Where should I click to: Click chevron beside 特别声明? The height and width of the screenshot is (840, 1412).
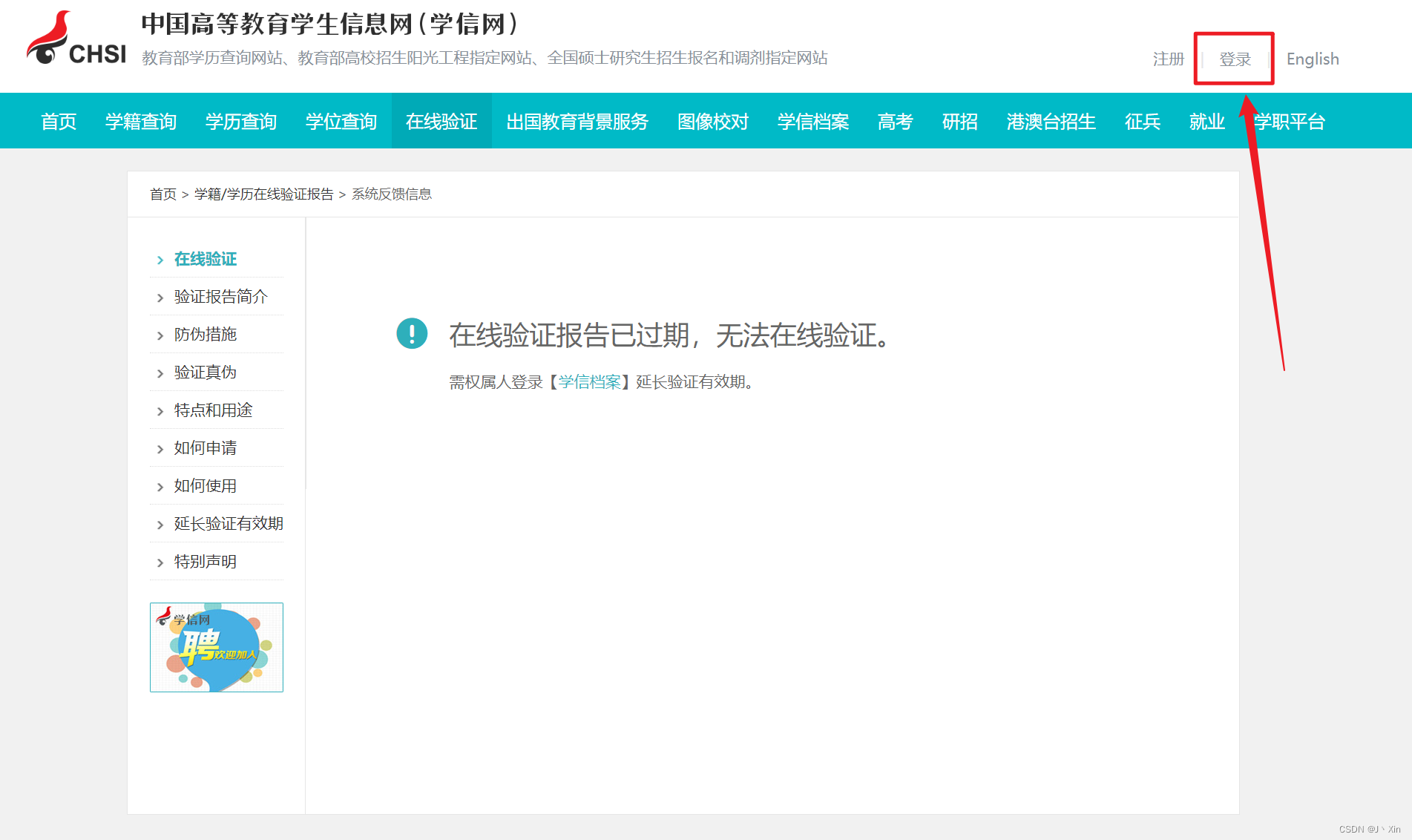[160, 562]
